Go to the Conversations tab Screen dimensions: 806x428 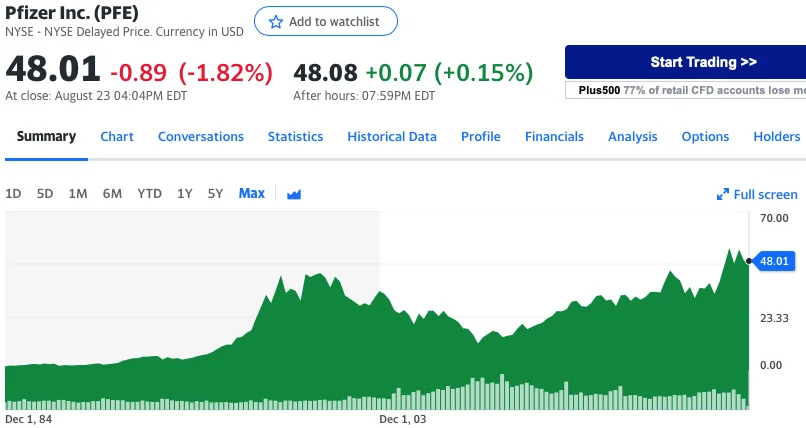(x=201, y=137)
